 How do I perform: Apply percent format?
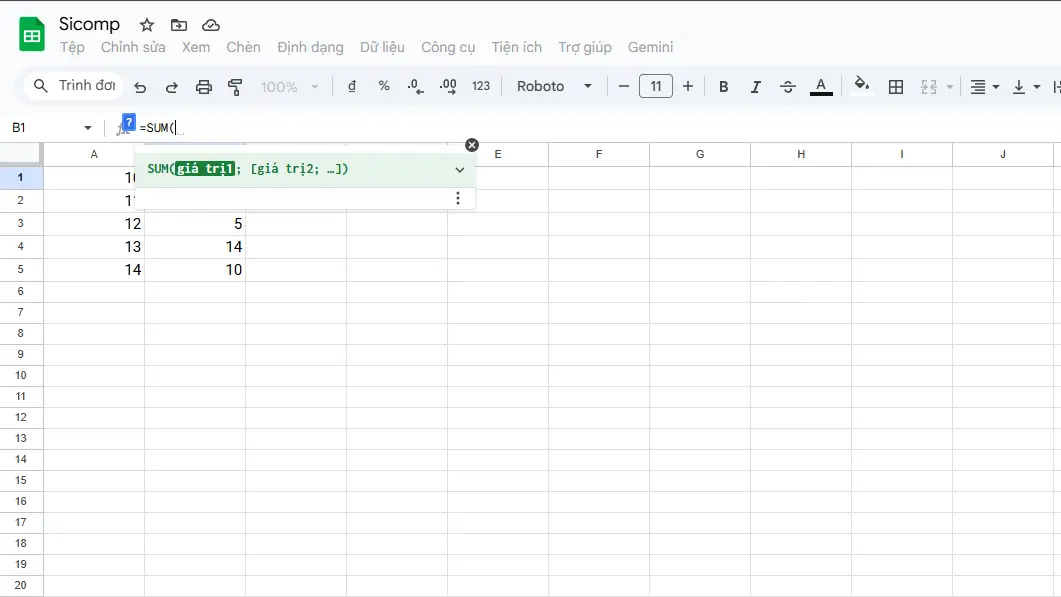[383, 86]
